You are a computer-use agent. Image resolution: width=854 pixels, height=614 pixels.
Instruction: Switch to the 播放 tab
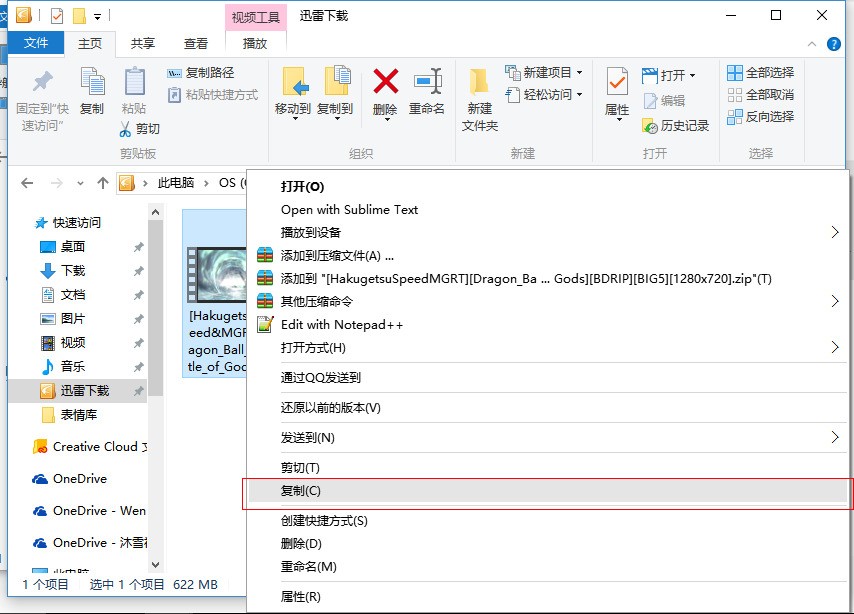[255, 44]
